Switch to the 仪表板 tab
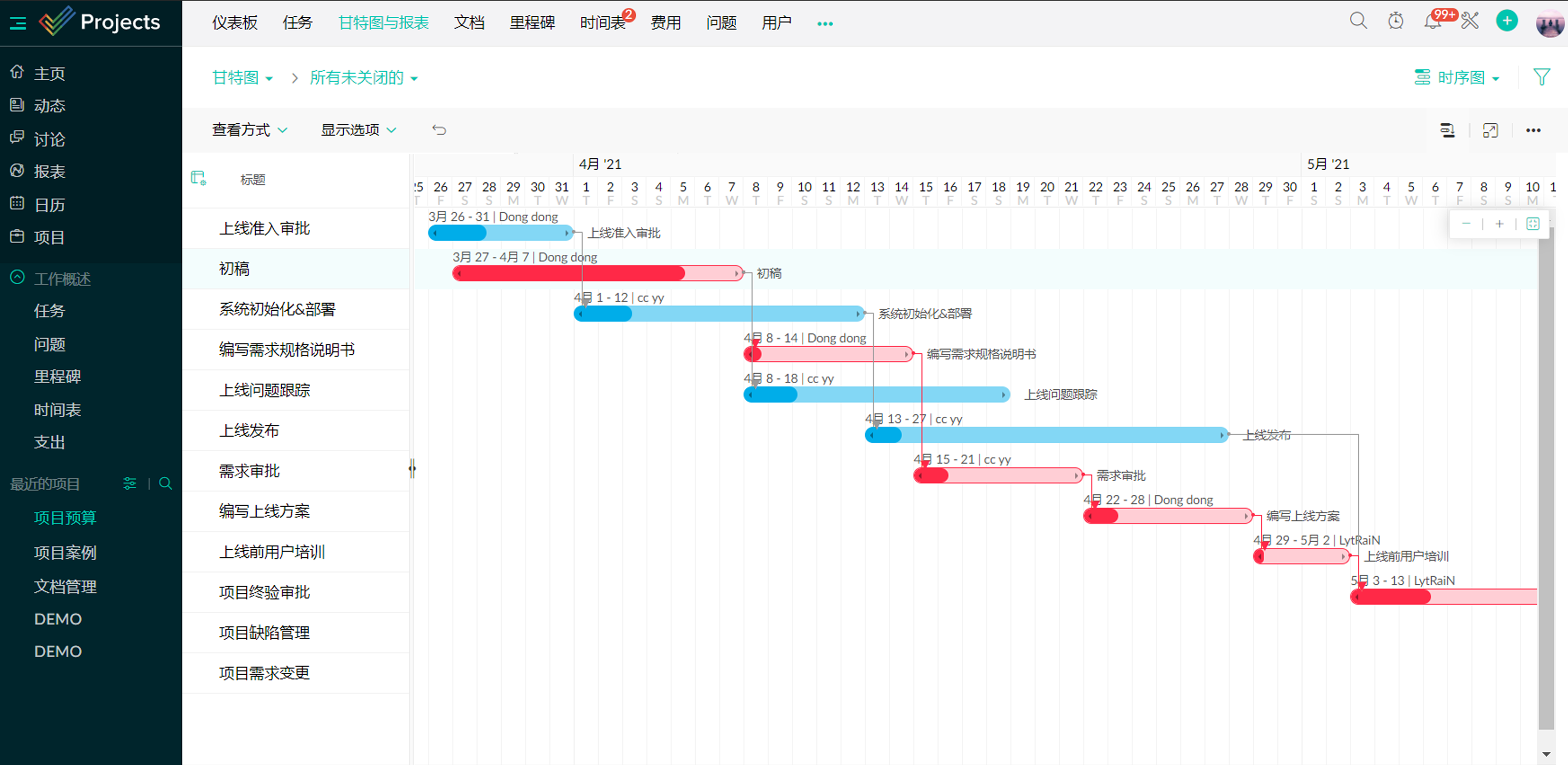The image size is (1568, 765). (235, 23)
